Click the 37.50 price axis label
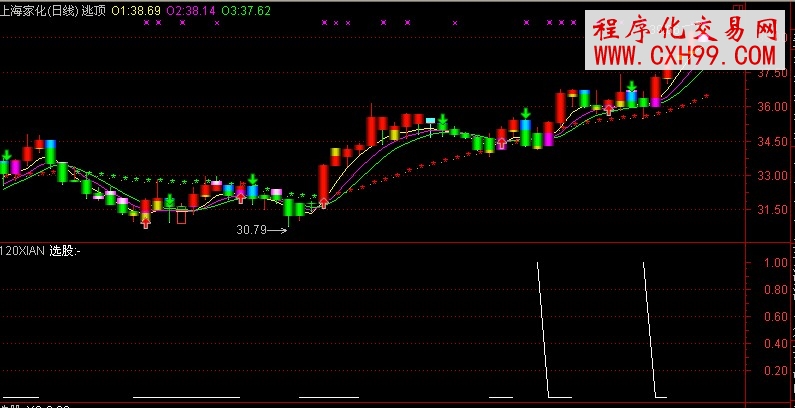 771,73
